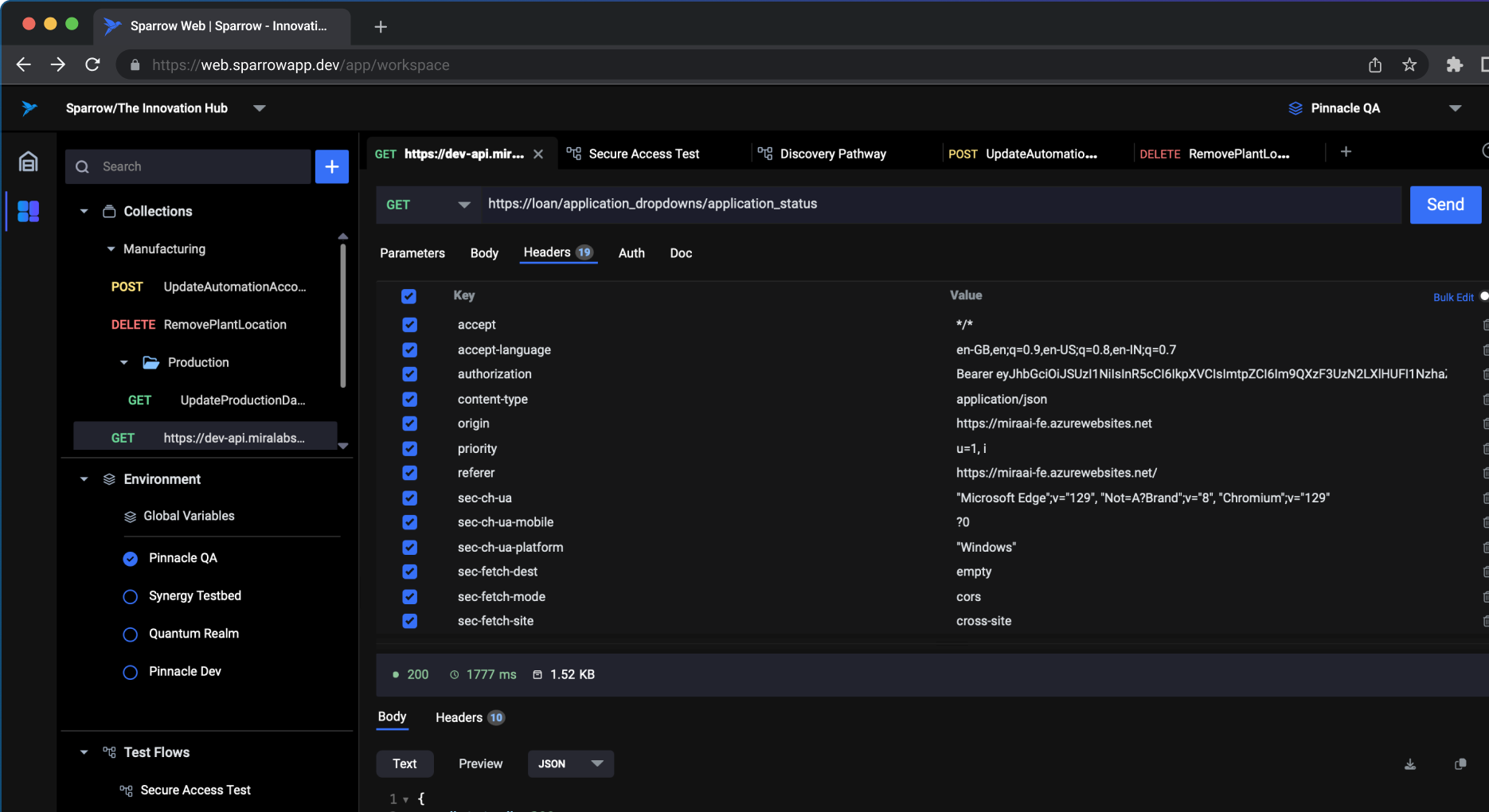
Task: Select Quantum Realm environment radio
Action: (131, 634)
